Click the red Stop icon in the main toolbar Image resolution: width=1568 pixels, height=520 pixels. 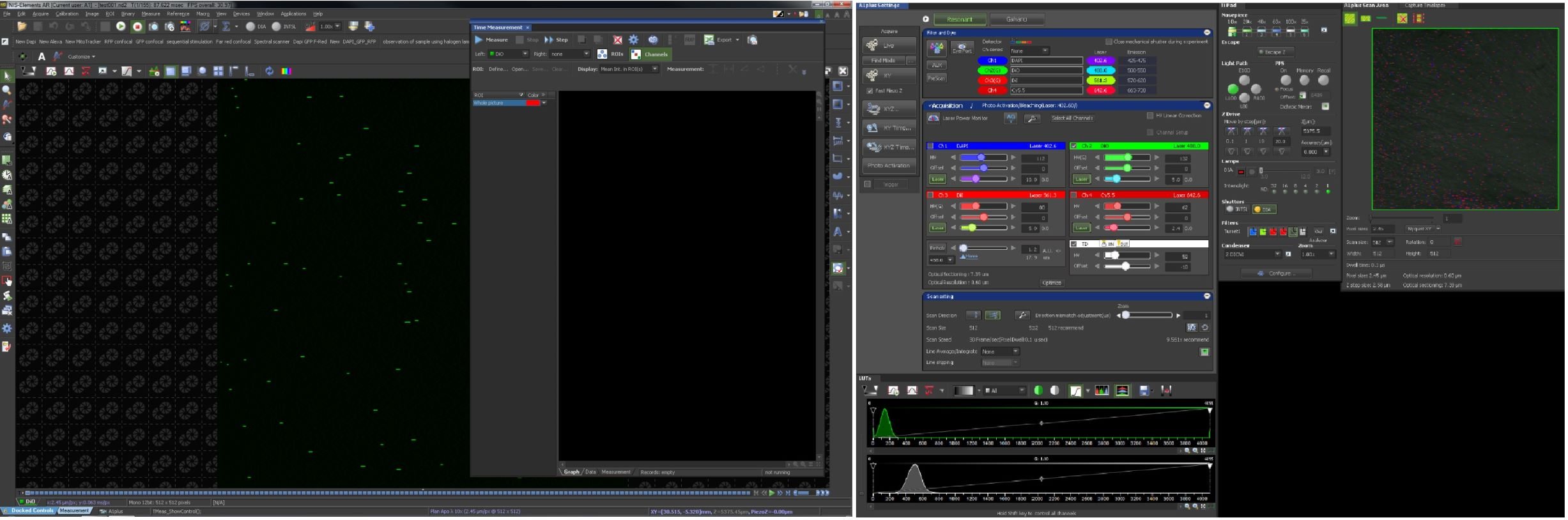coord(137,26)
